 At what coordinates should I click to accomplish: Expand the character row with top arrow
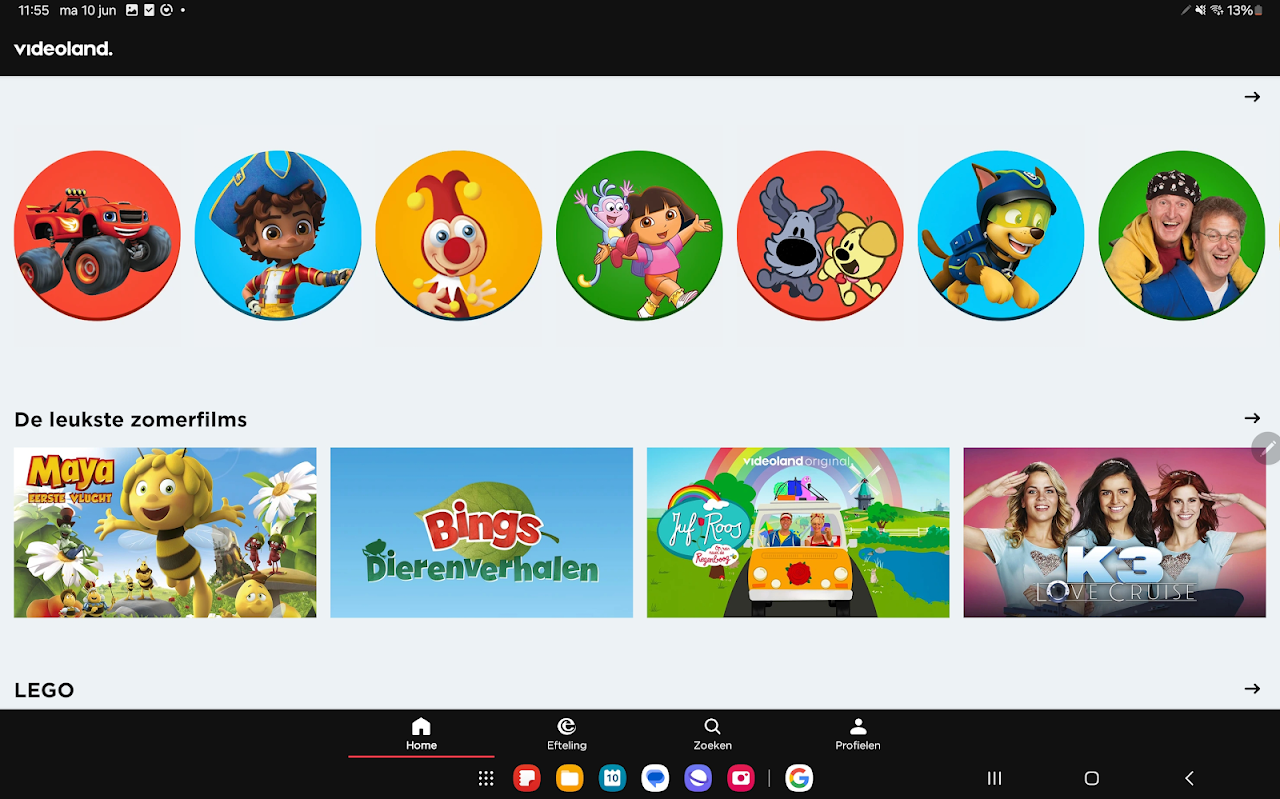(x=1252, y=97)
